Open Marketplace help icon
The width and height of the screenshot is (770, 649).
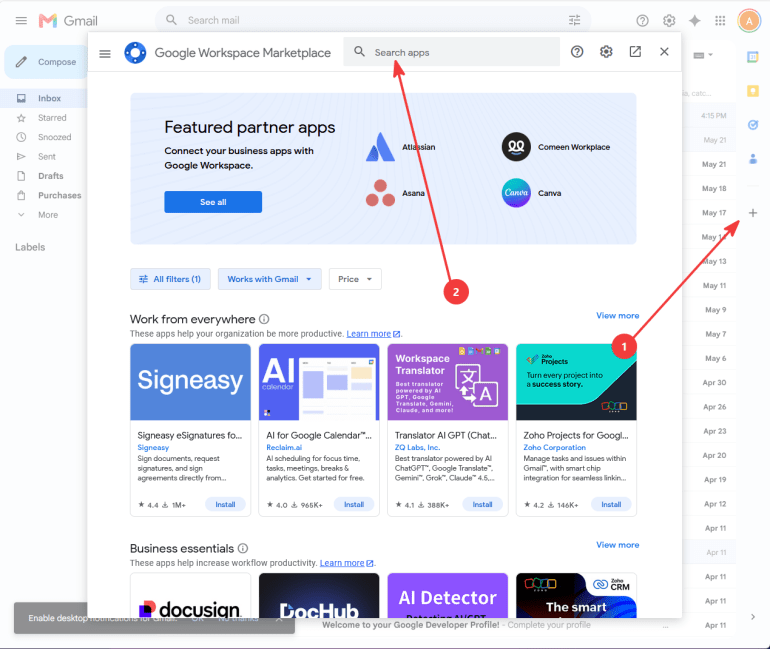click(x=577, y=52)
